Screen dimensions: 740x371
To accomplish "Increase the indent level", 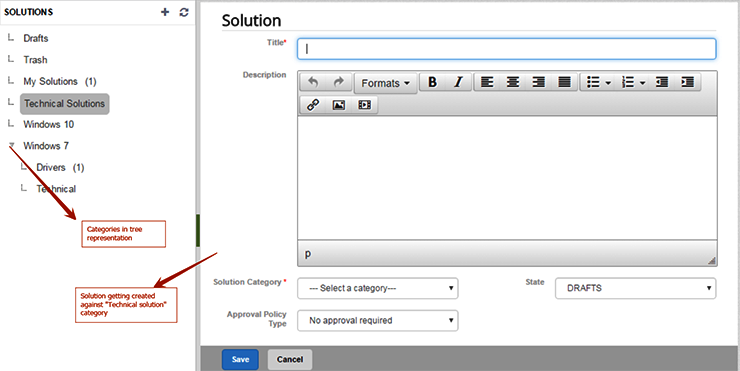I will tap(688, 82).
